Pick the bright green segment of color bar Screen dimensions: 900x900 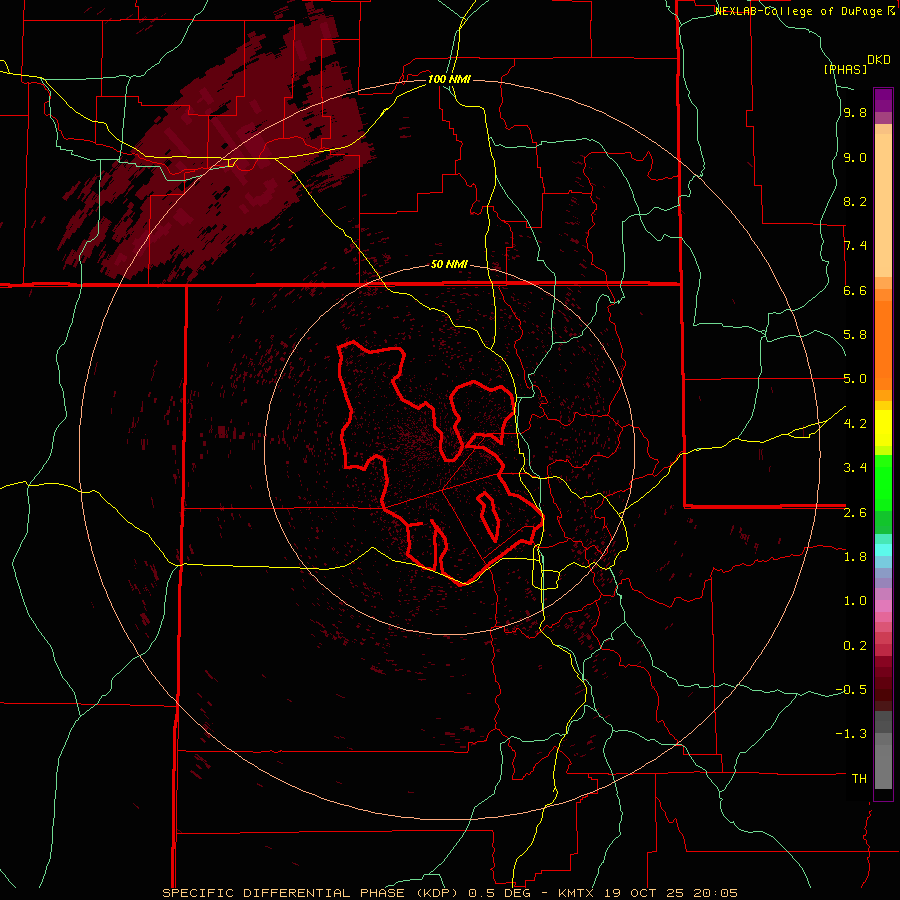click(883, 483)
